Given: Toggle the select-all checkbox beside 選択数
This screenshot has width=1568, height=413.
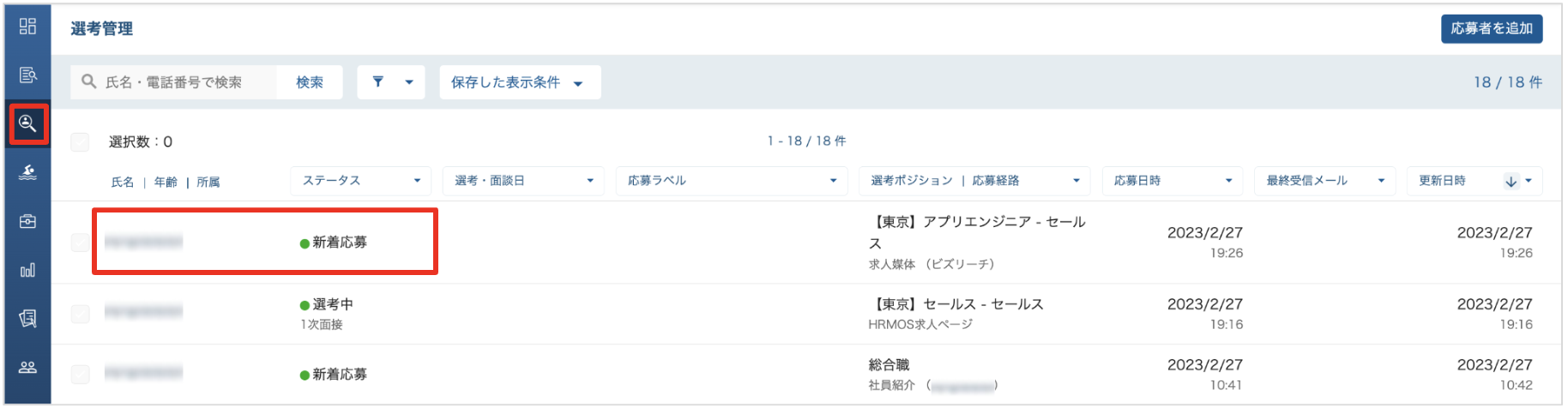Looking at the screenshot, I should pos(80,141).
